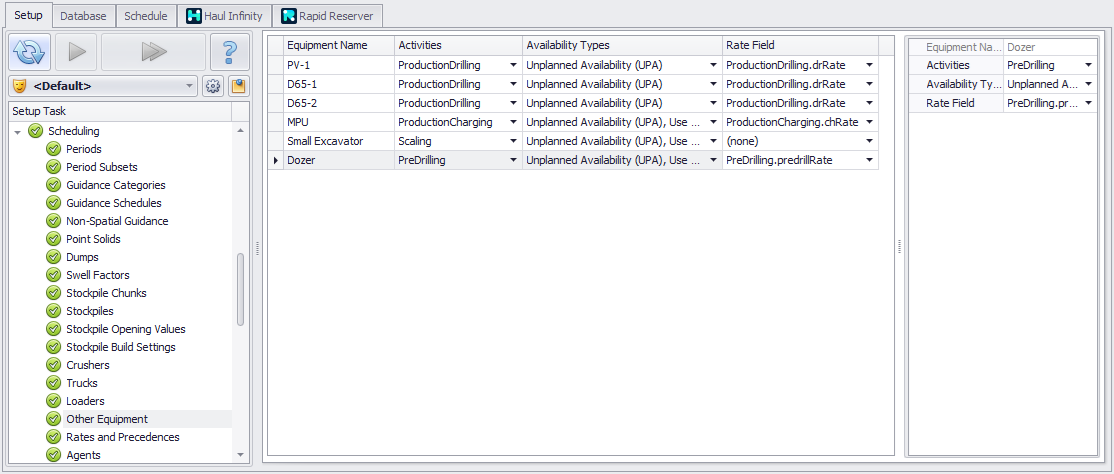Open the Rapid Reserver tab

328,16
